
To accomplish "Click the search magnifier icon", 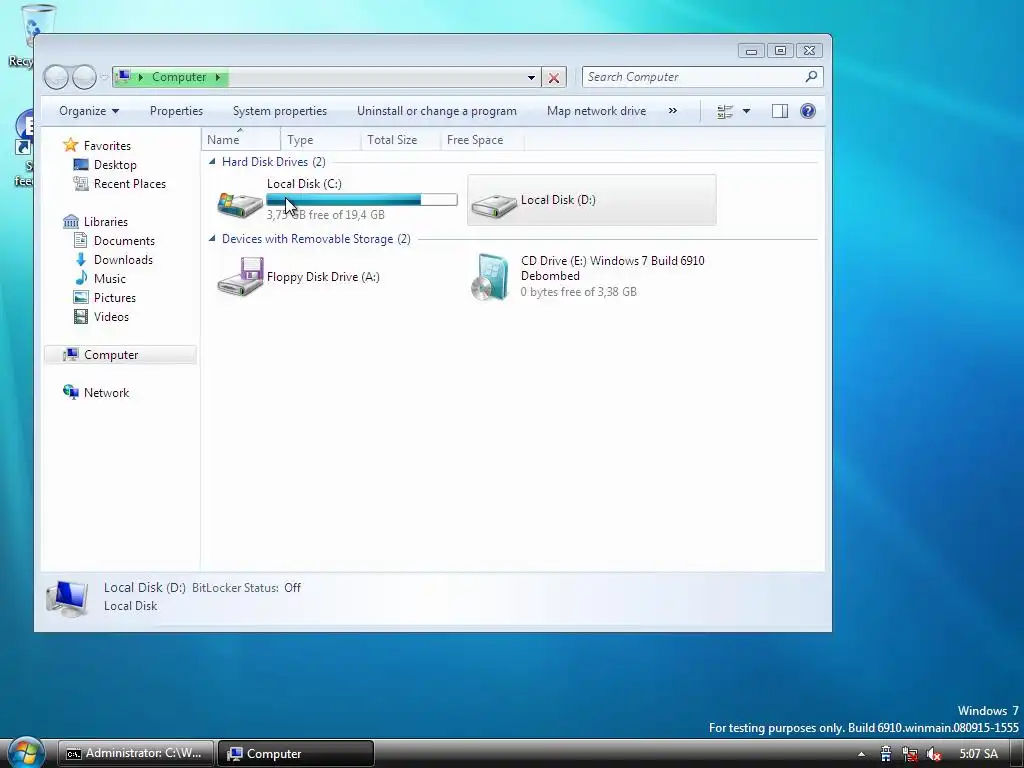I will click(x=811, y=76).
